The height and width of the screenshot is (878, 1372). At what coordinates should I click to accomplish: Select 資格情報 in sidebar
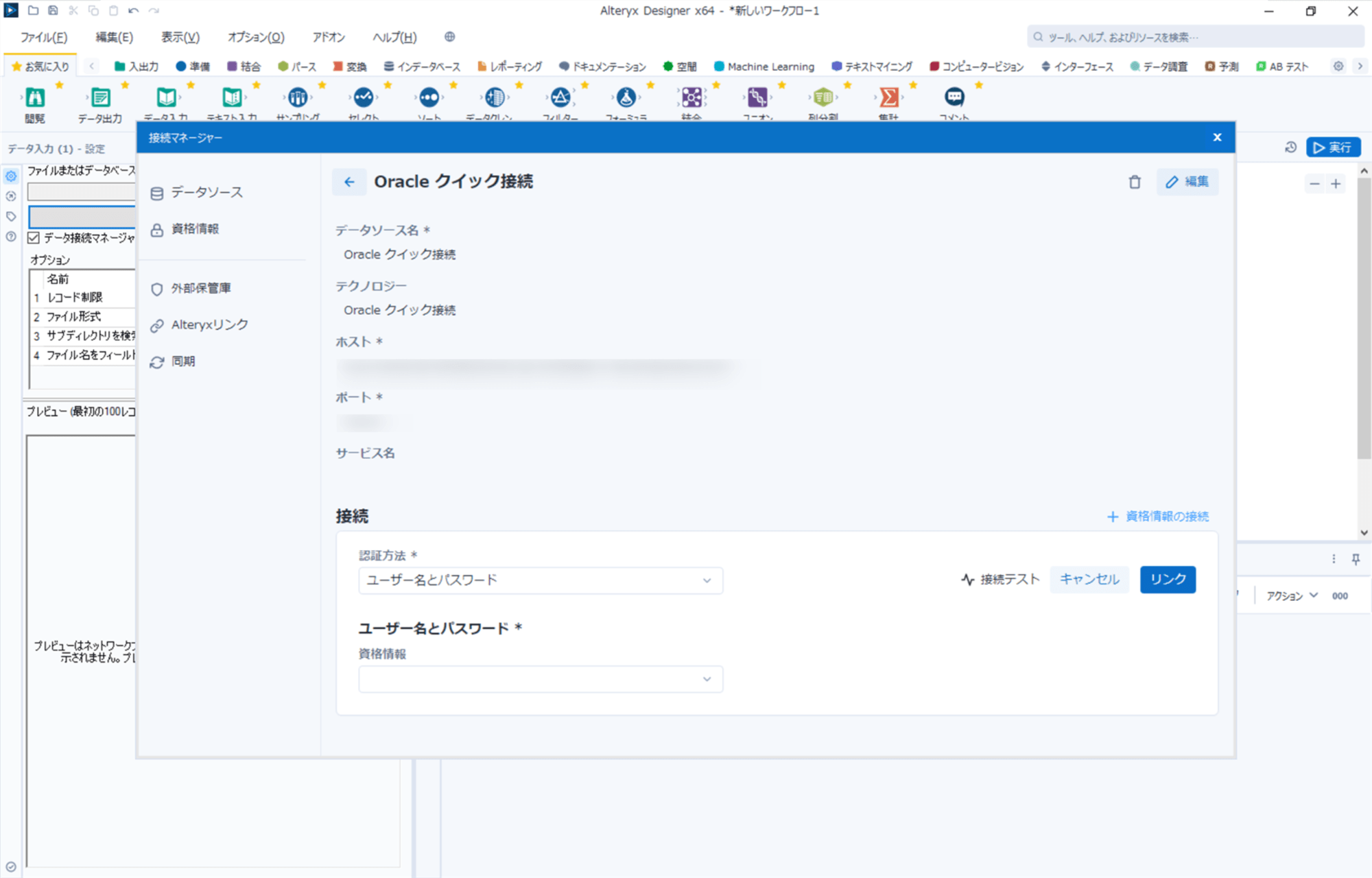point(185,229)
